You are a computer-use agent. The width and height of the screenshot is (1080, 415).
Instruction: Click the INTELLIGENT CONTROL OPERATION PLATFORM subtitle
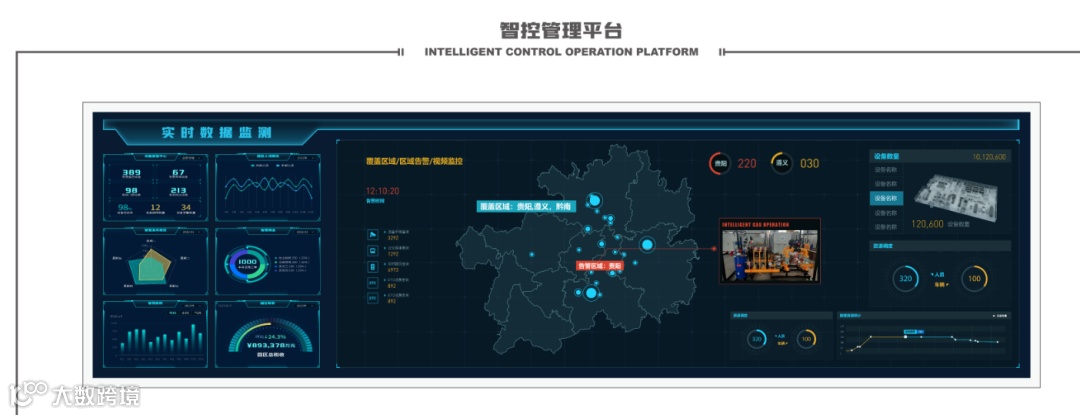pos(561,52)
